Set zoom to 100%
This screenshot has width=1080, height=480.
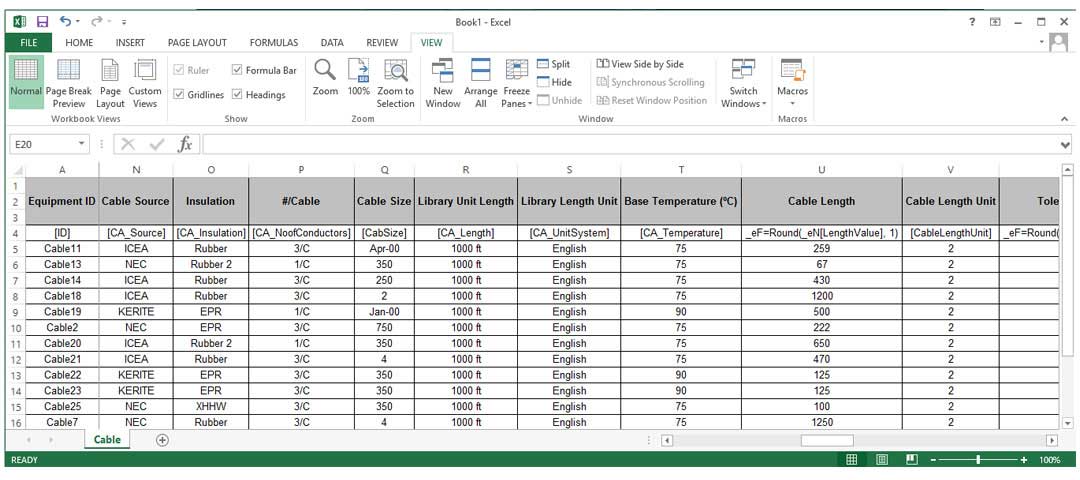coord(358,70)
